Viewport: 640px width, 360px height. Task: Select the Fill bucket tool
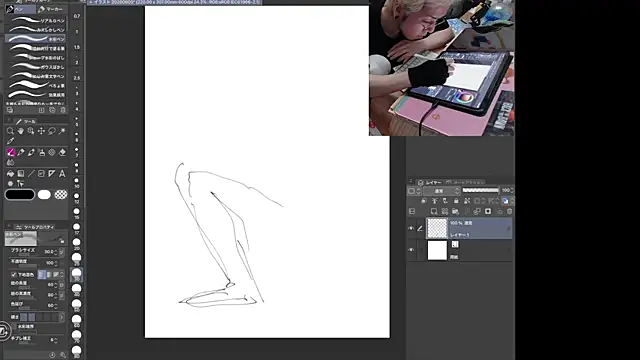coord(10,173)
